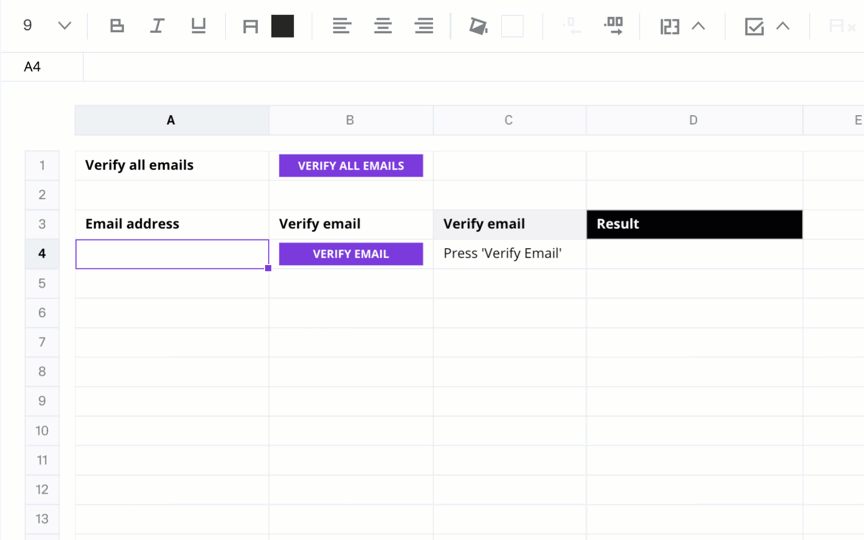Align text to the right

[x=424, y=26]
